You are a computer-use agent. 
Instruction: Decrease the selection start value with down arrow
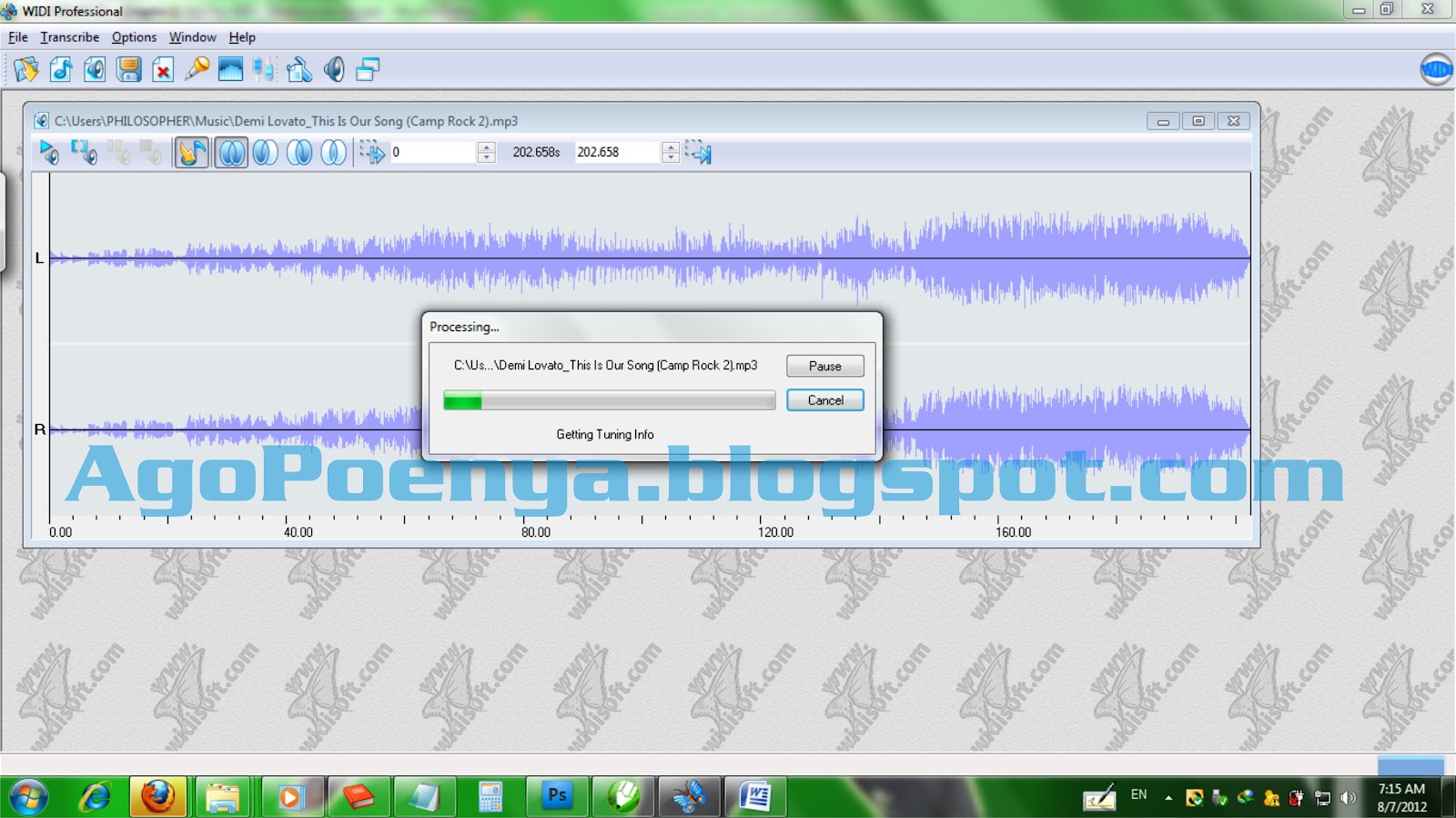coord(487,158)
